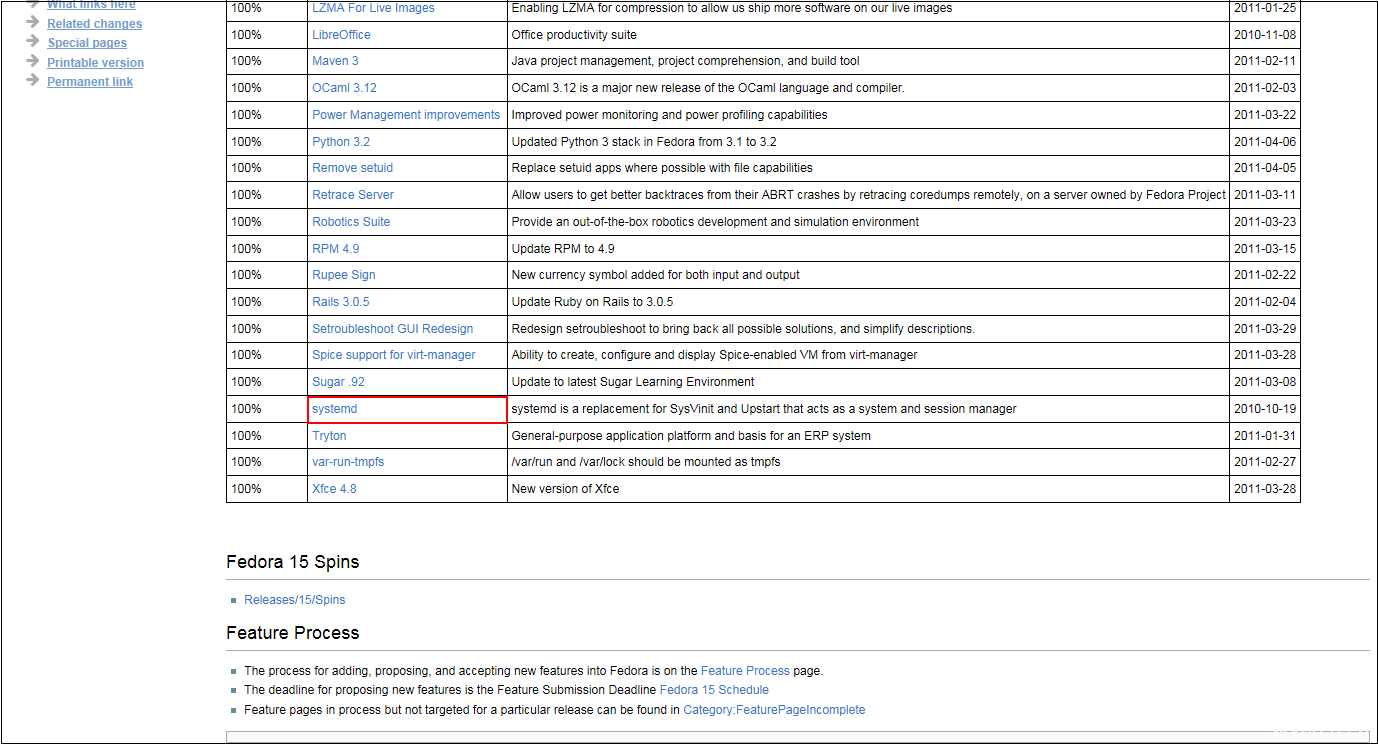This screenshot has width=1378, height=744.
Task: Open the systemd feature page
Action: click(x=334, y=409)
